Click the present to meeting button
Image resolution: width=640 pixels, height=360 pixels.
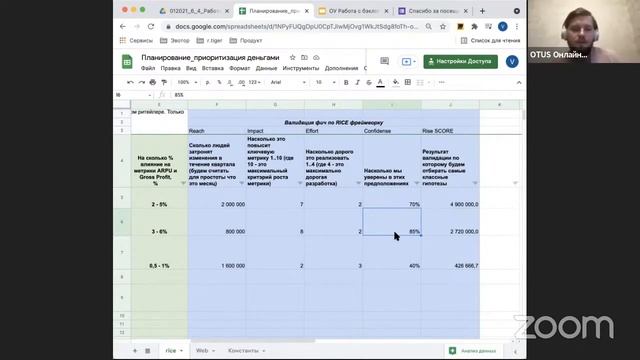click(408, 62)
